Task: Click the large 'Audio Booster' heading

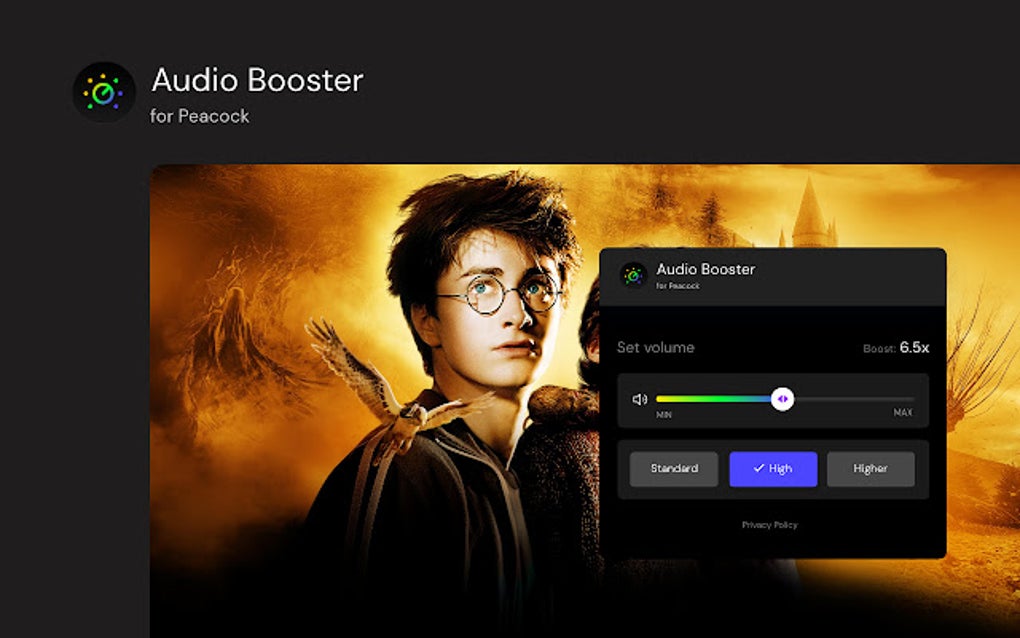Action: (258, 80)
